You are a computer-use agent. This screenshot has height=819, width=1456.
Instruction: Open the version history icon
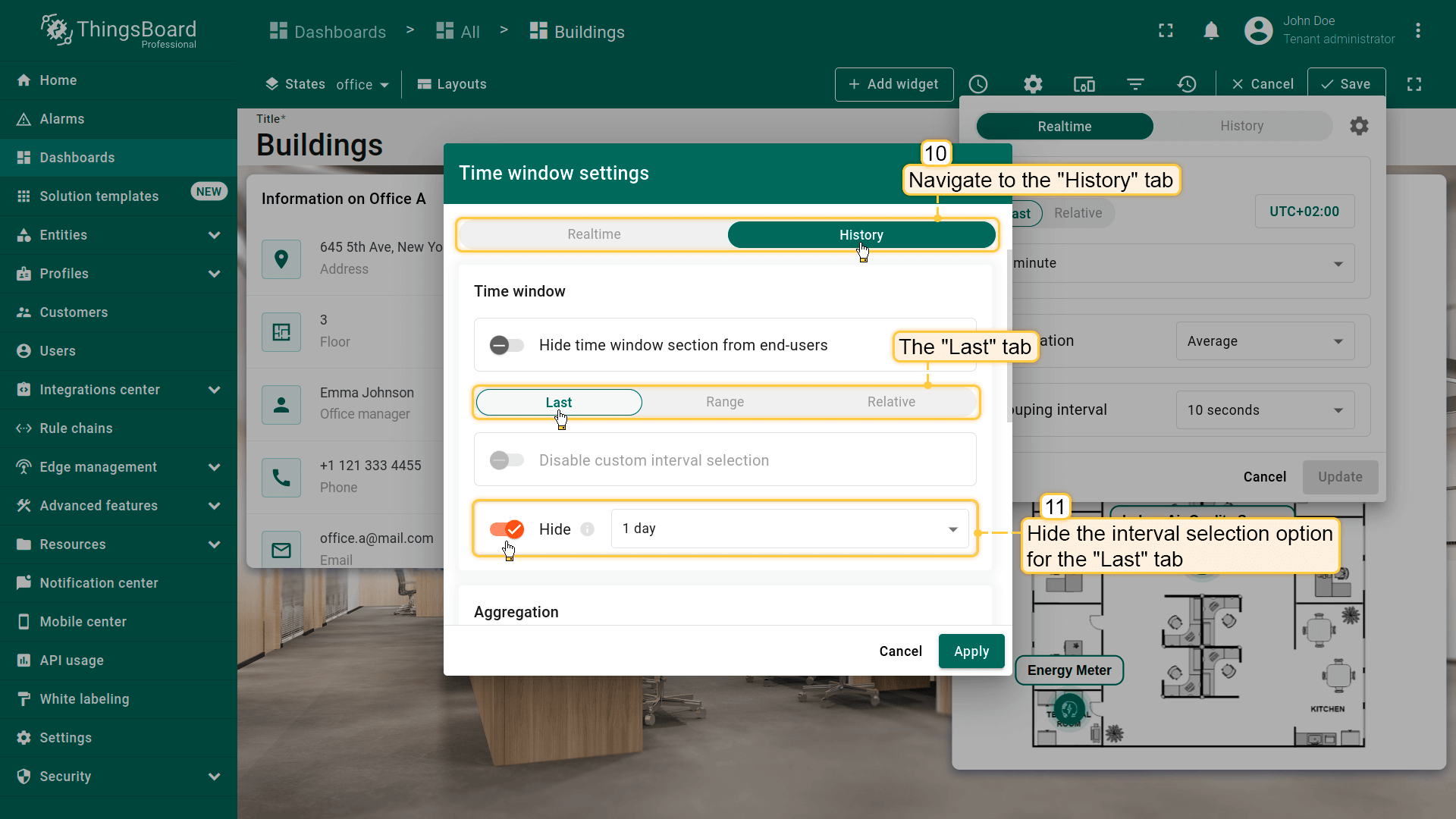[x=1187, y=84]
